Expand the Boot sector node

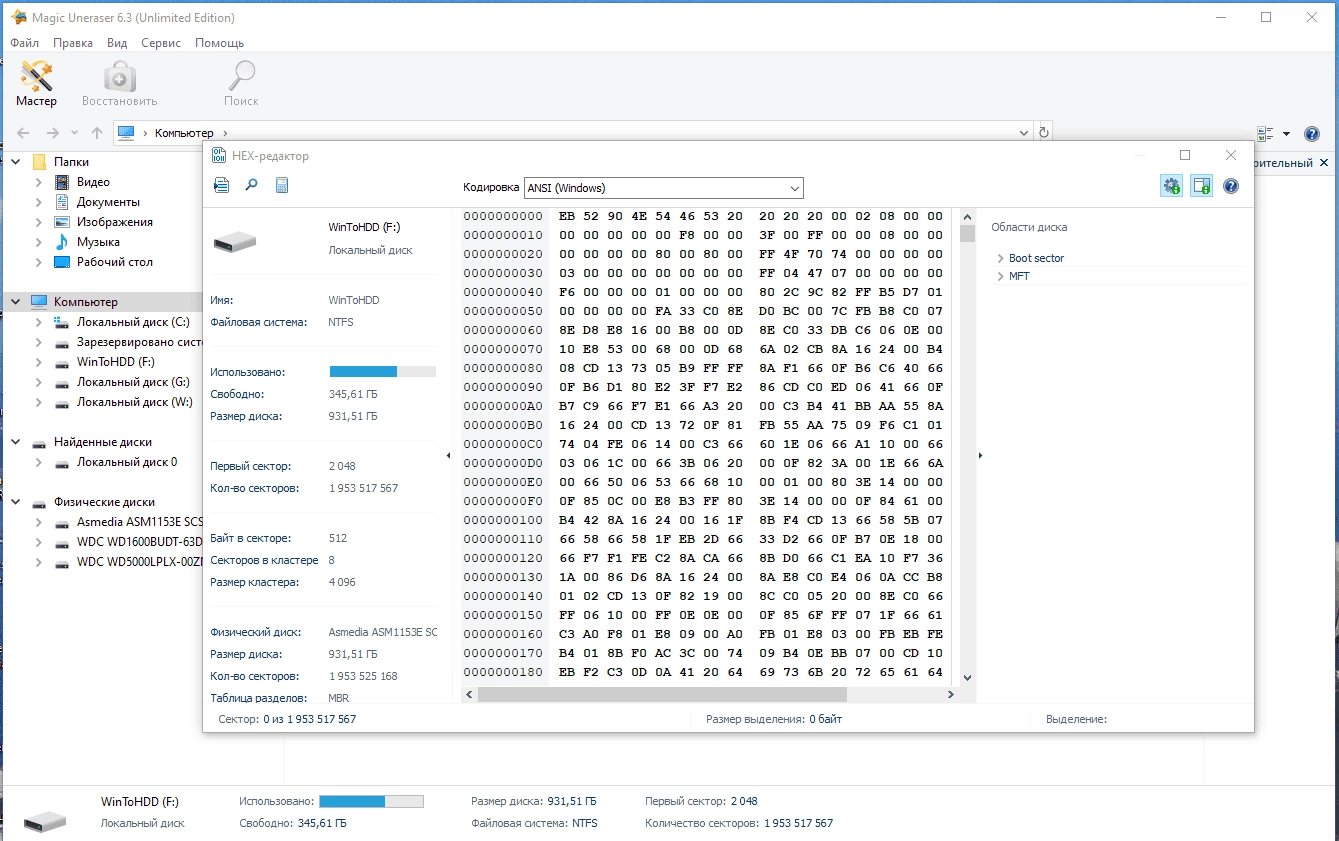pos(1000,258)
